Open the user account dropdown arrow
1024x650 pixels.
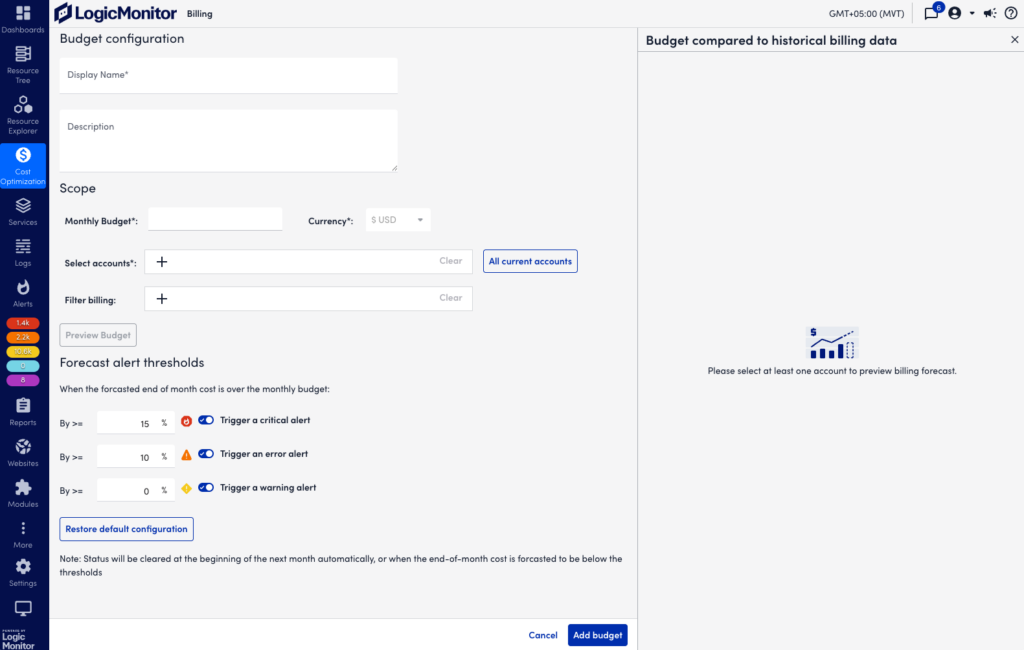point(972,12)
